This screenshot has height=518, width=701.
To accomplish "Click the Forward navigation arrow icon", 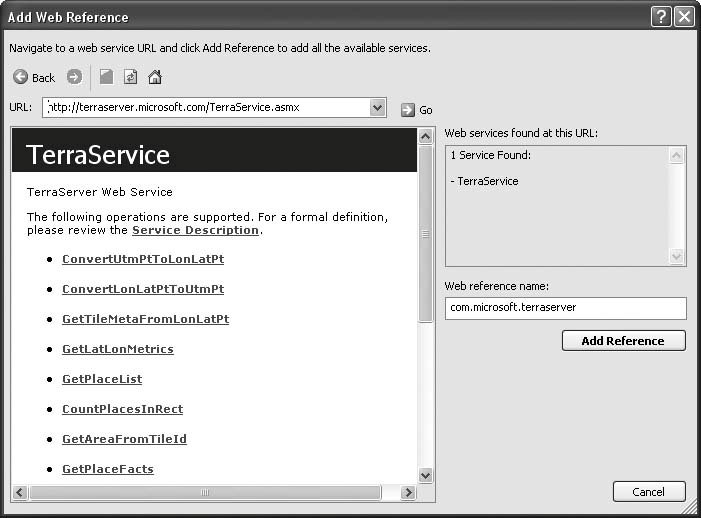I will point(74,77).
